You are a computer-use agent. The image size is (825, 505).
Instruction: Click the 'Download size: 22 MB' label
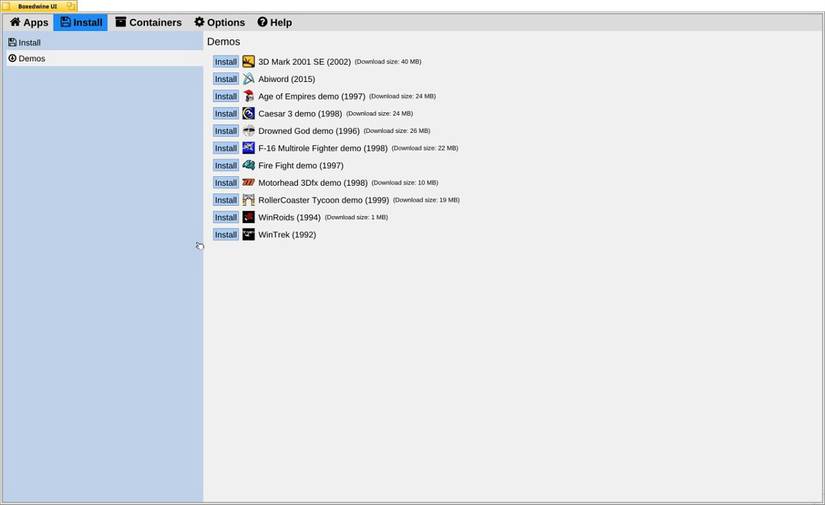coord(425,148)
